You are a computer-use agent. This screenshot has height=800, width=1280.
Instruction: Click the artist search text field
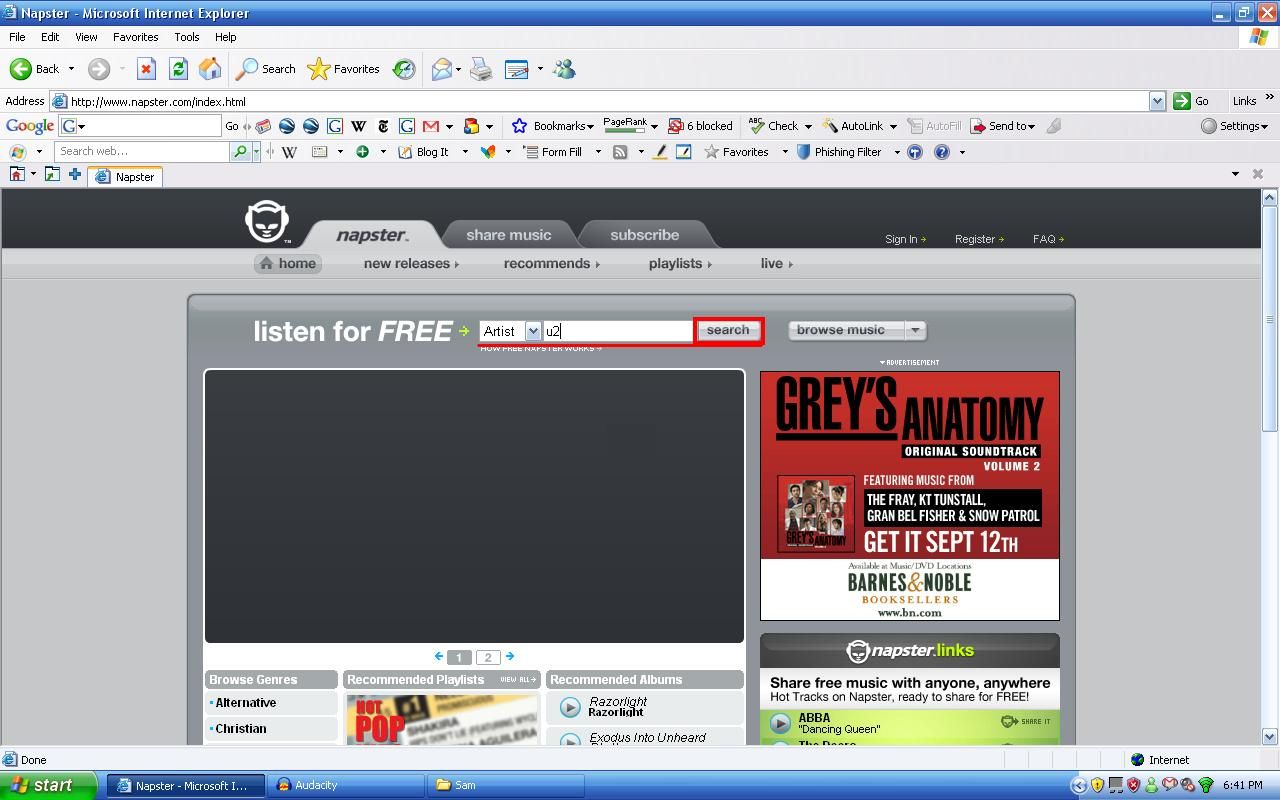tap(617, 331)
